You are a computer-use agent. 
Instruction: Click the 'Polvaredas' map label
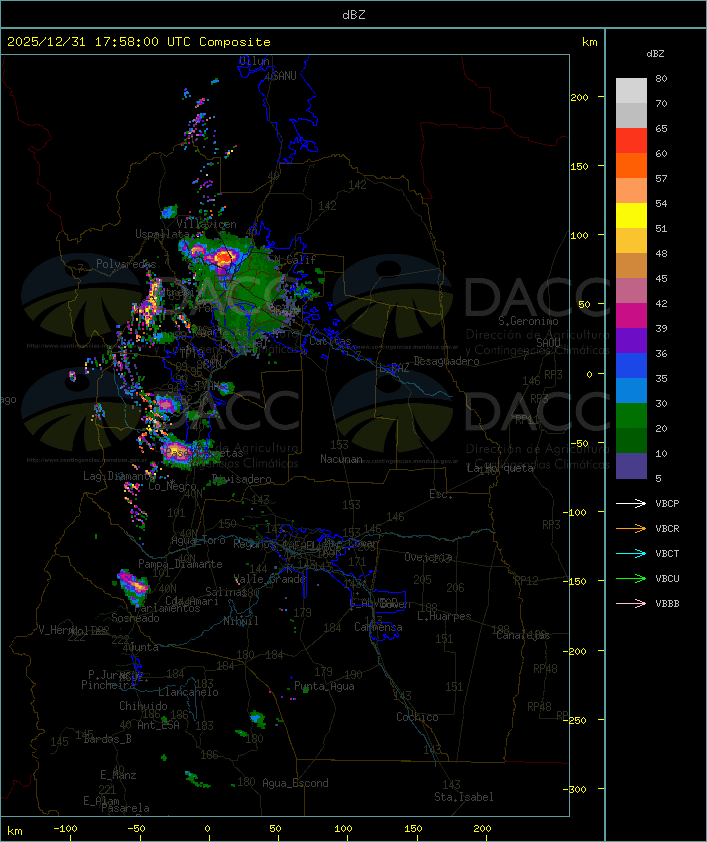pyautogui.click(x=126, y=264)
